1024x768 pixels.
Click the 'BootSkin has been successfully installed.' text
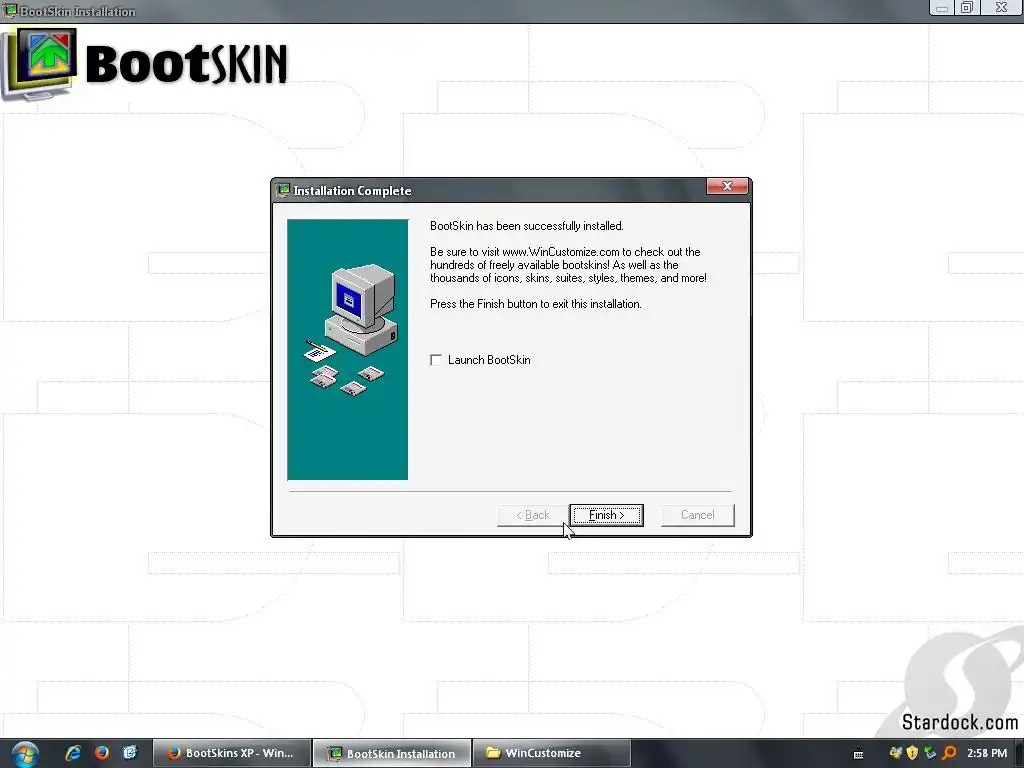[x=526, y=226]
